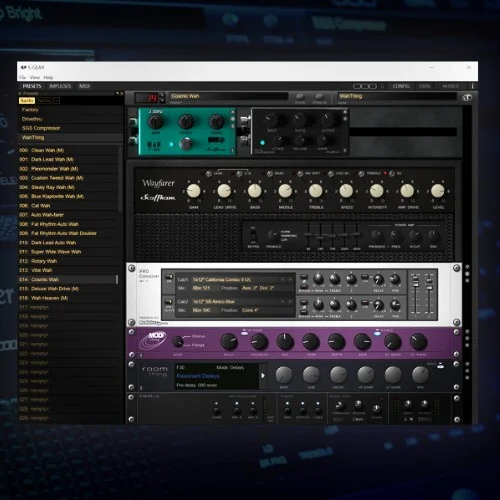Click the Room Thing MIX knob
Image resolution: width=500 pixels, height=500 pixels.
tap(420, 374)
